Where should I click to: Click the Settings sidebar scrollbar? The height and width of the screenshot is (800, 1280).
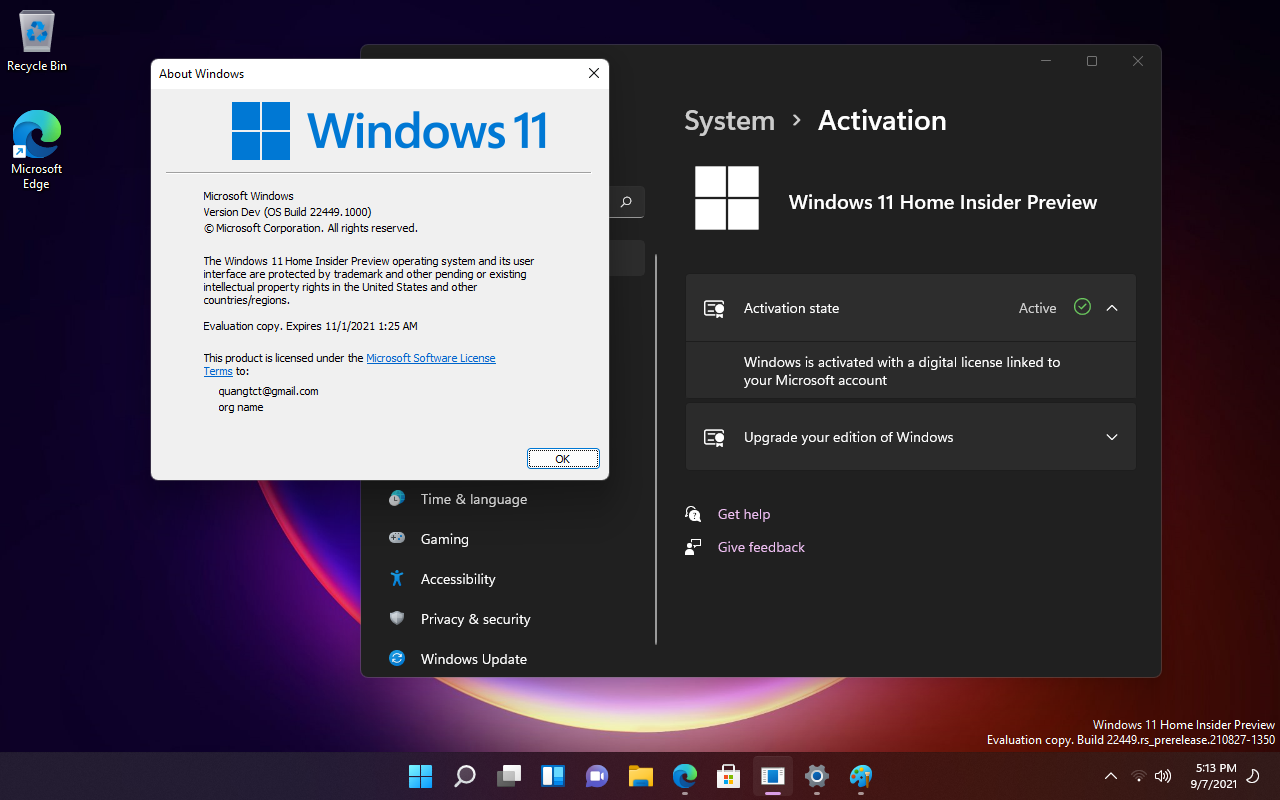pos(656,449)
